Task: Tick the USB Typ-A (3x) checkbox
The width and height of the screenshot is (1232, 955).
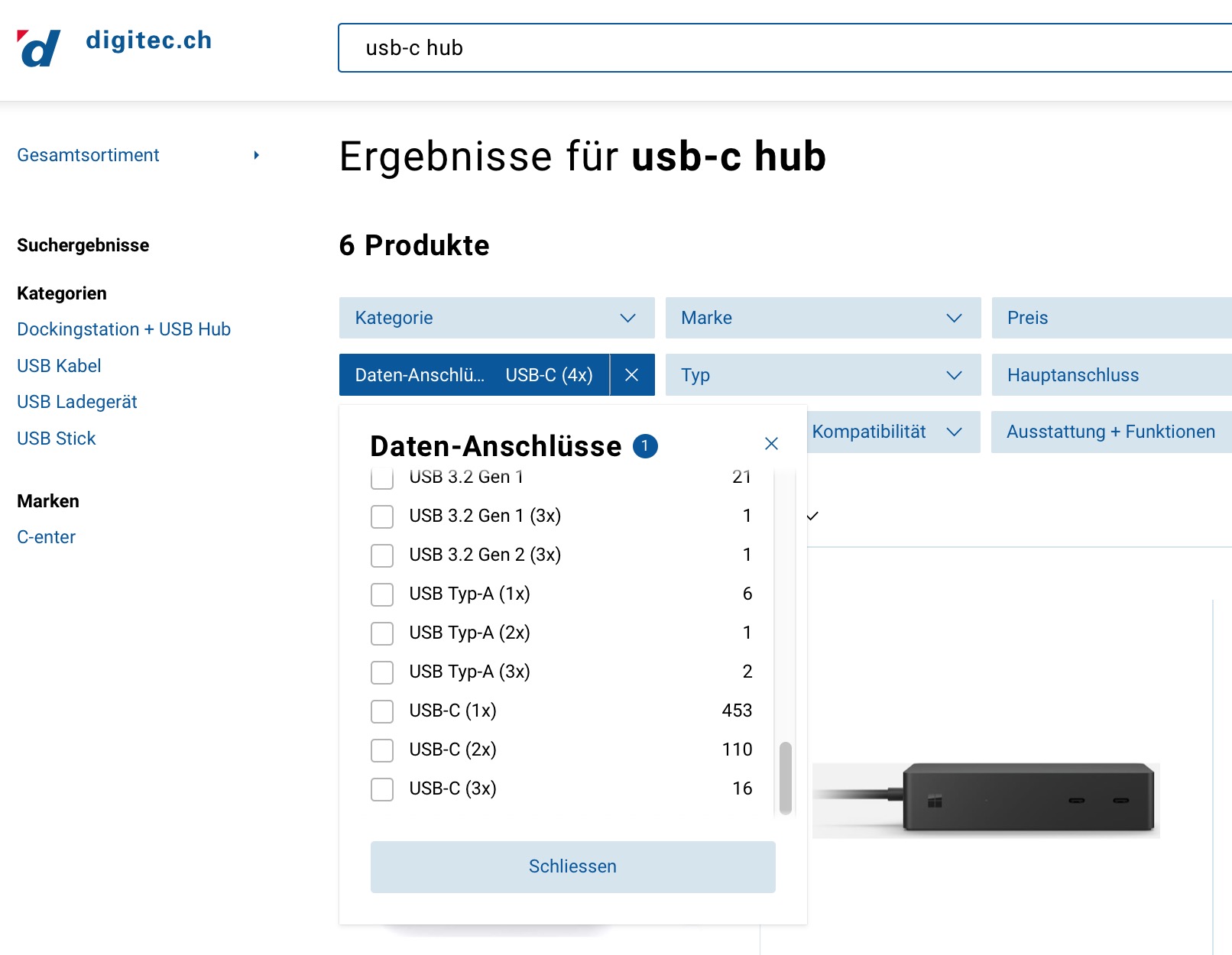Action: pyautogui.click(x=382, y=672)
